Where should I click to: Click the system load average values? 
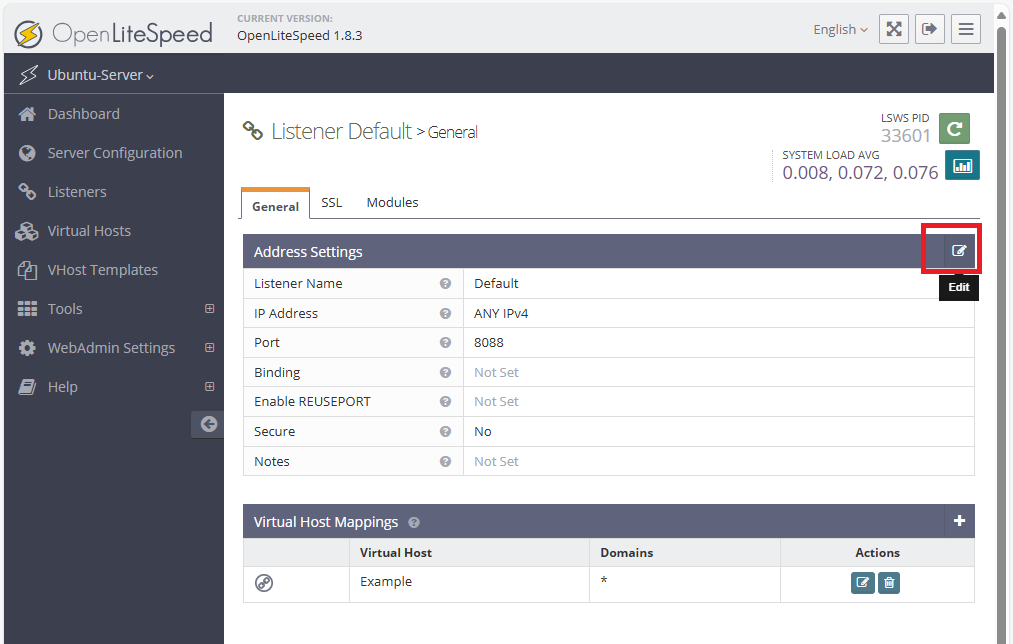(860, 173)
